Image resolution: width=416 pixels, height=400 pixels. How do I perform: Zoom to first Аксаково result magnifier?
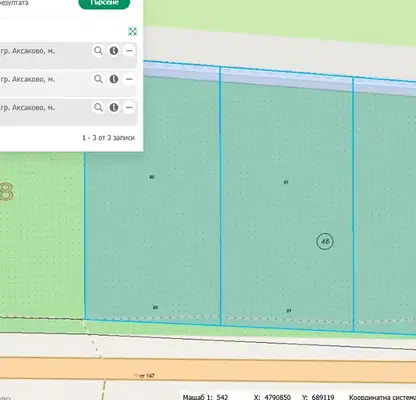pos(98,51)
